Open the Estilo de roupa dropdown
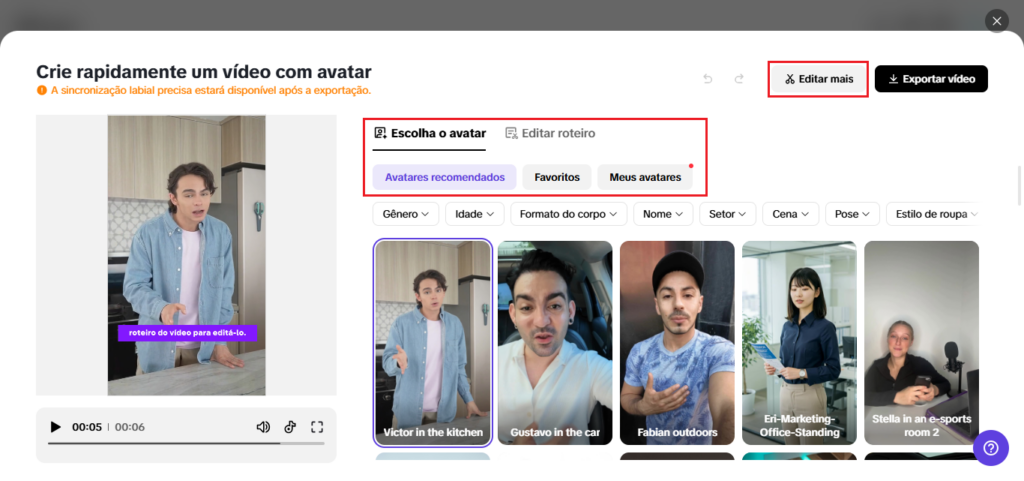The image size is (1024, 481). pos(933,214)
